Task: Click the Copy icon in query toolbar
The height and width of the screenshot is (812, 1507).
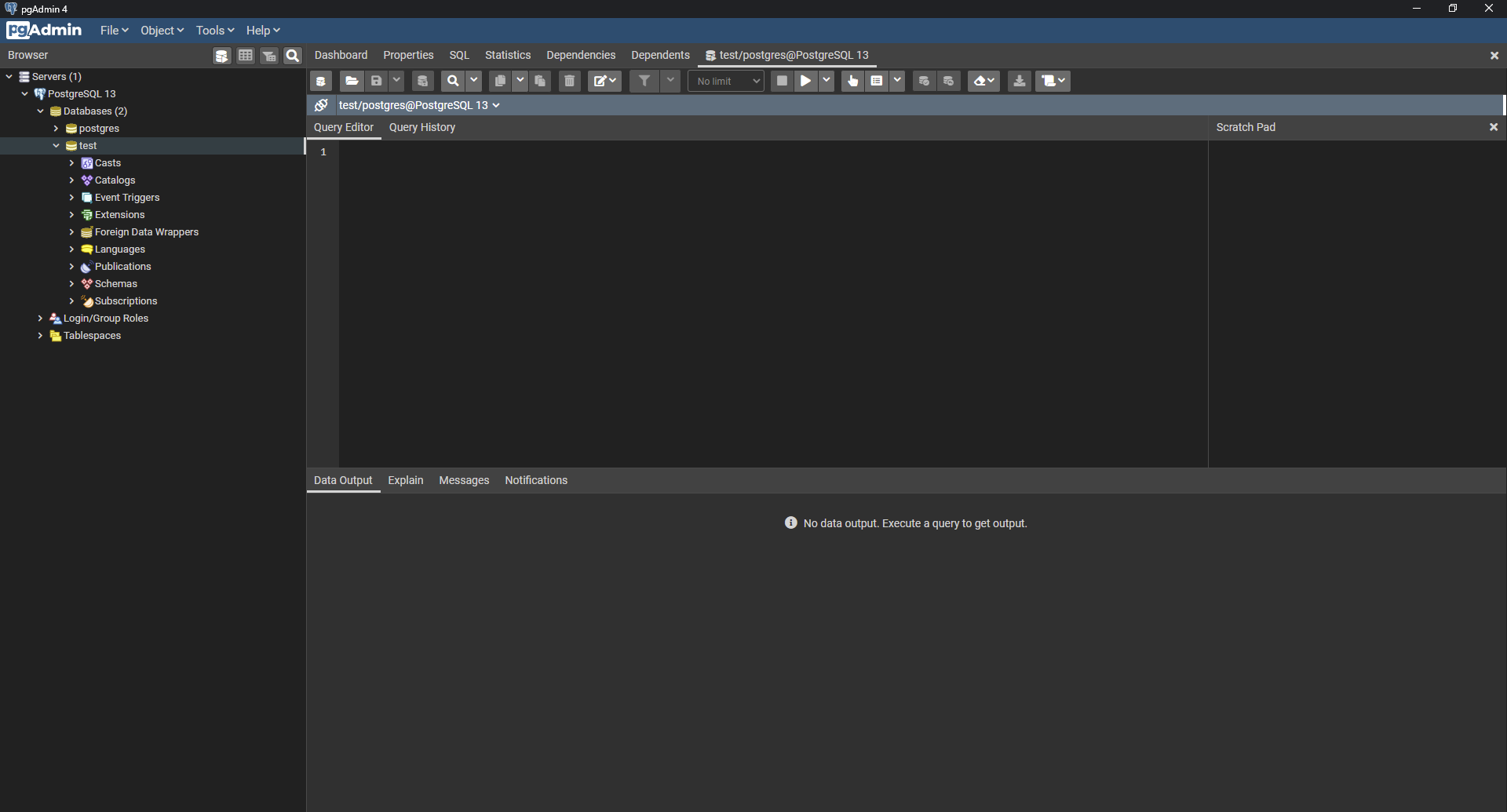Action: click(x=500, y=81)
